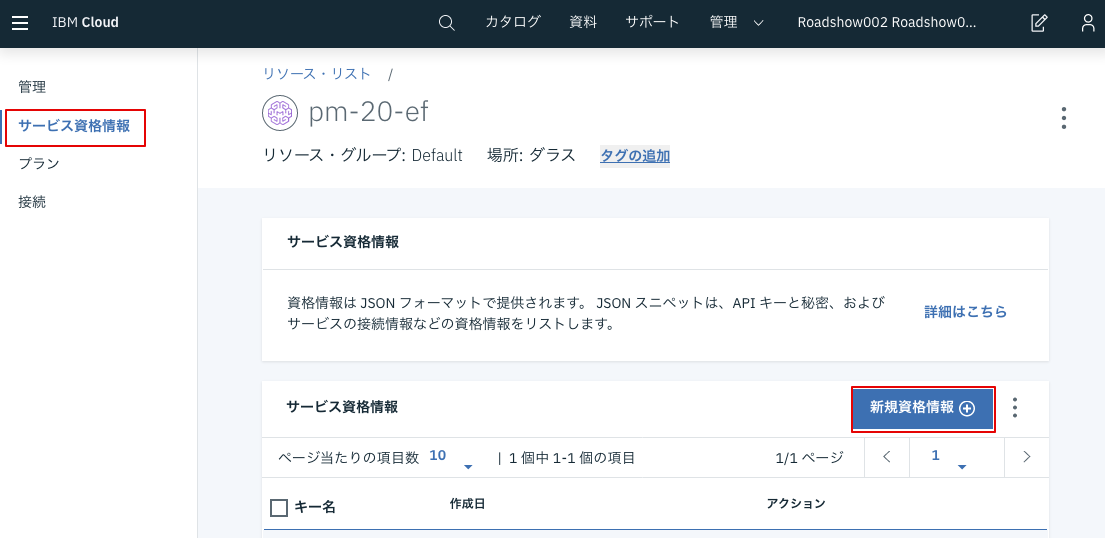Click the 1 個中 1-1 個の項目 text
Image resolution: width=1105 pixels, height=538 pixels.
pyautogui.click(x=572, y=458)
